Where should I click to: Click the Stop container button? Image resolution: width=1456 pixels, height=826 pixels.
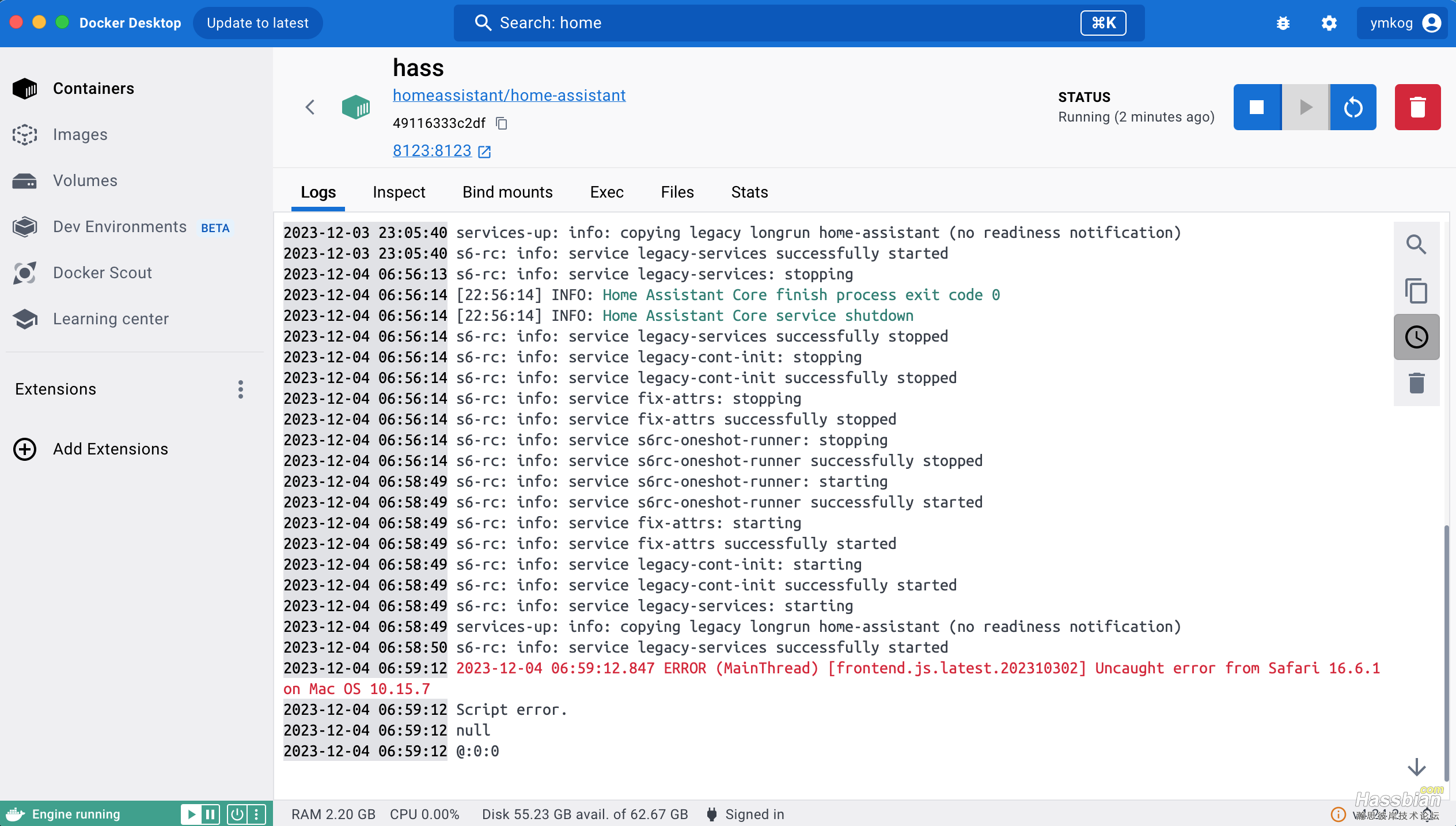(1257, 107)
